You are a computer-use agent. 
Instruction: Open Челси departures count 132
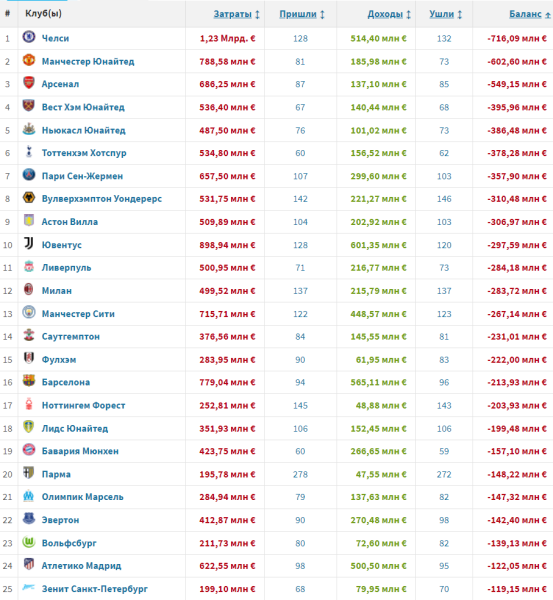[444, 38]
